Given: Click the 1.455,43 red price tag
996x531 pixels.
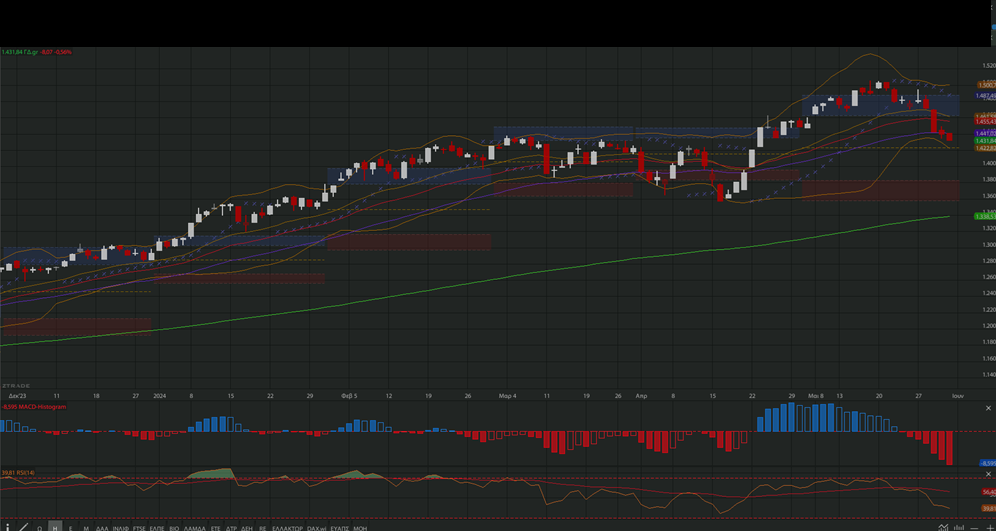Looking at the screenshot, I should (x=985, y=121).
